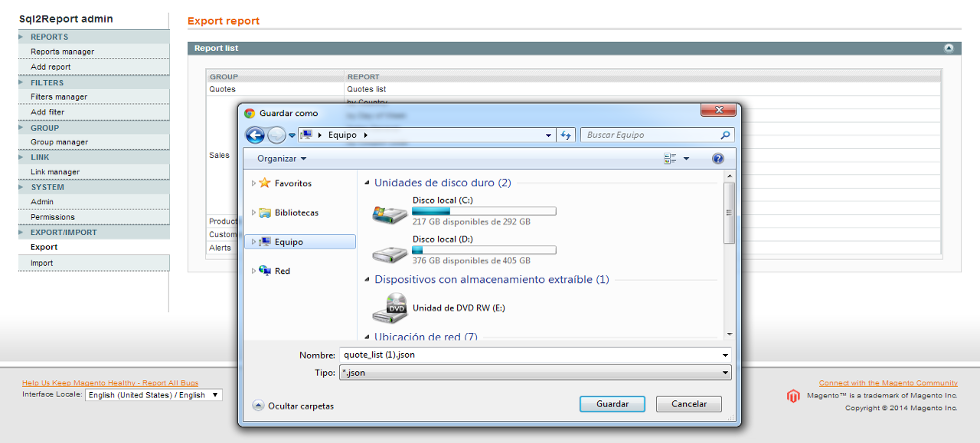Open the view options dropdown arrow
The image size is (980, 443).
tap(686, 159)
